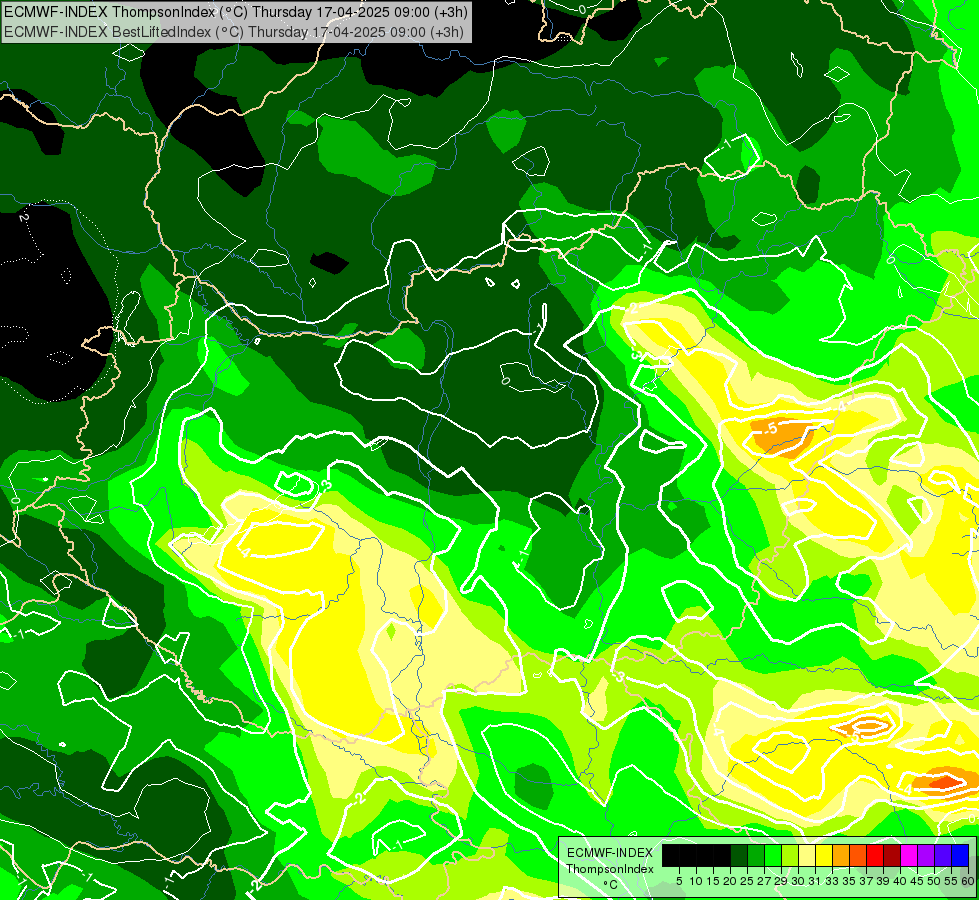Click the legend scale value 60

pos(968,881)
